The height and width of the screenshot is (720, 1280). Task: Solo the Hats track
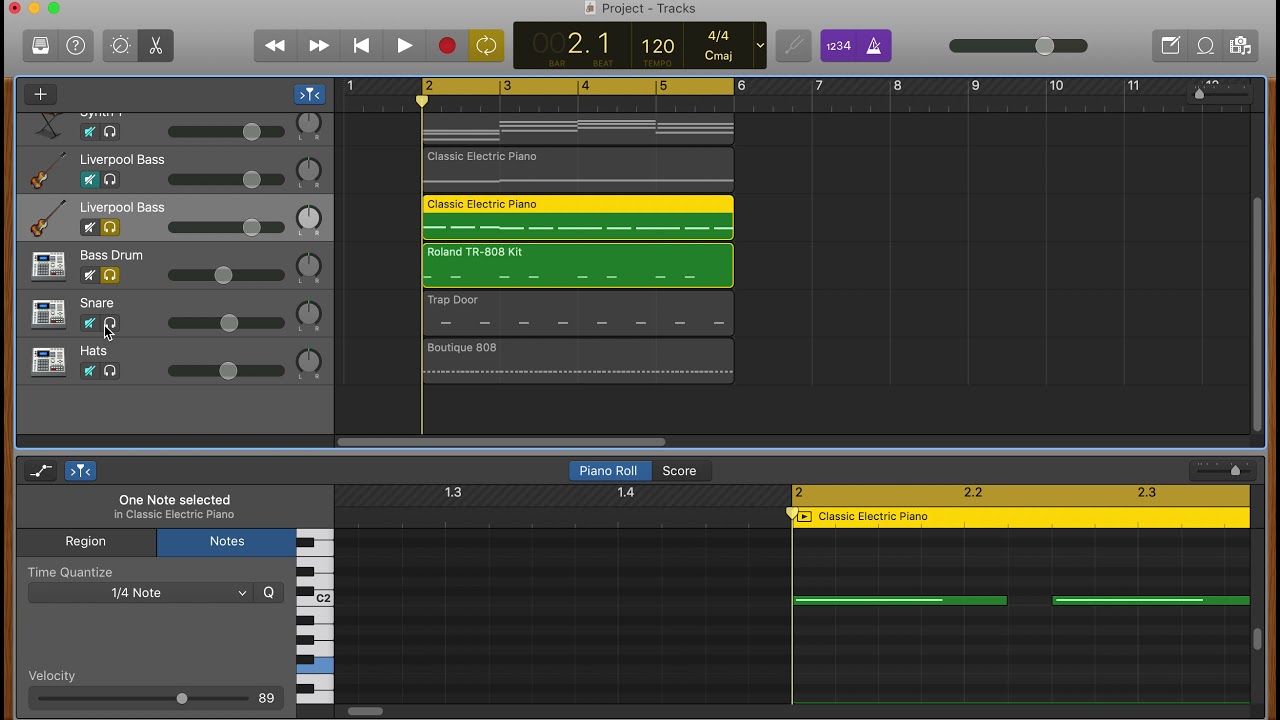click(110, 371)
